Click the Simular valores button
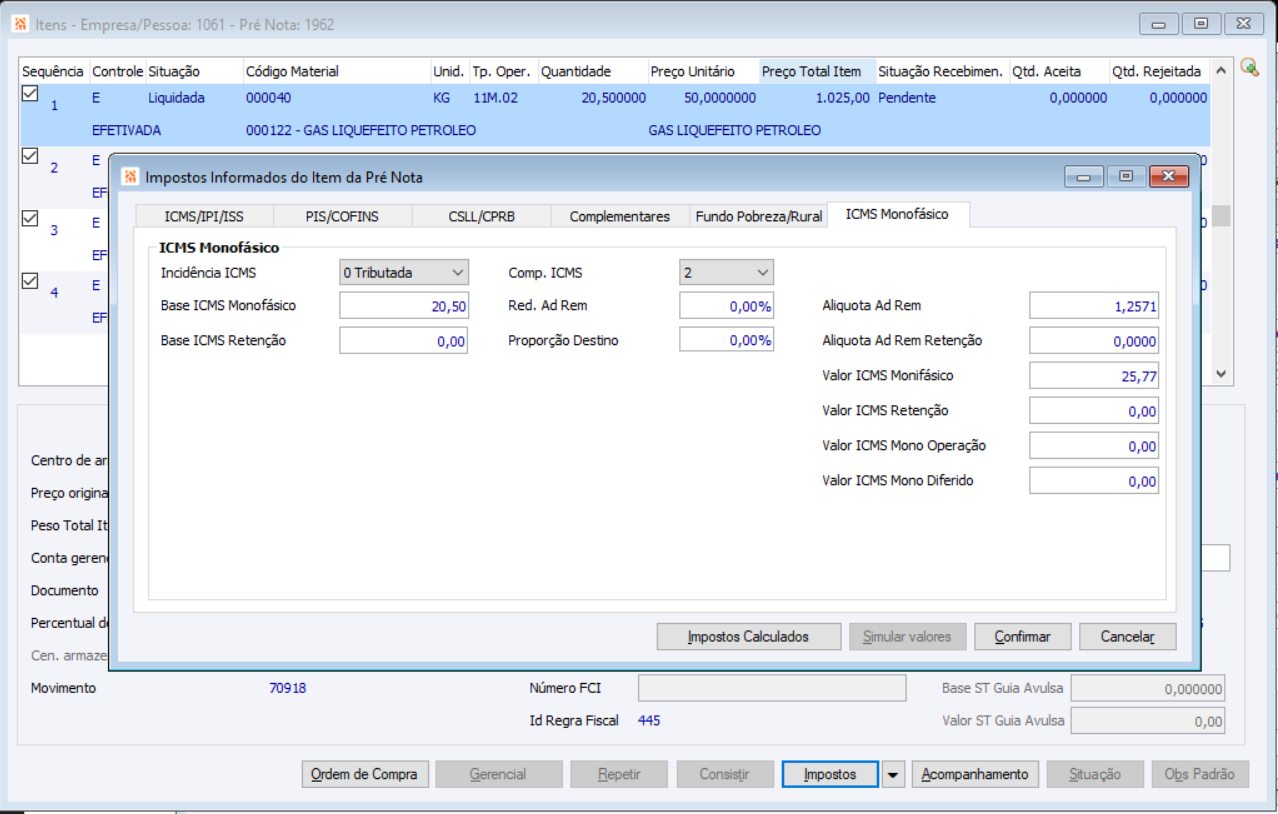 pyautogui.click(x=908, y=636)
